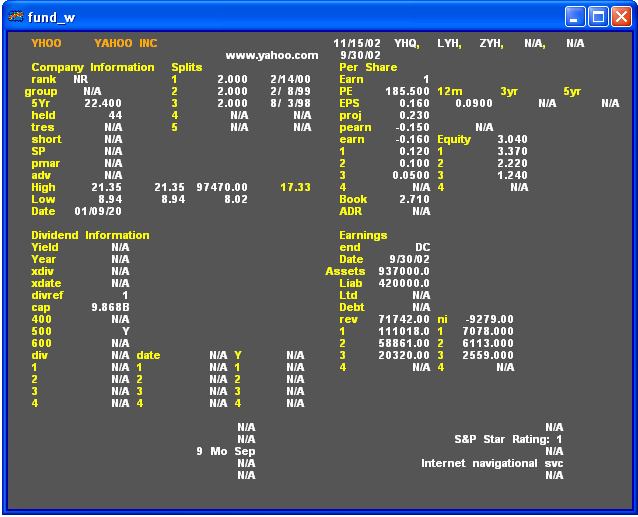Click the 5Yr value 22.400
Screen dimensions: 638x517
(103, 103)
